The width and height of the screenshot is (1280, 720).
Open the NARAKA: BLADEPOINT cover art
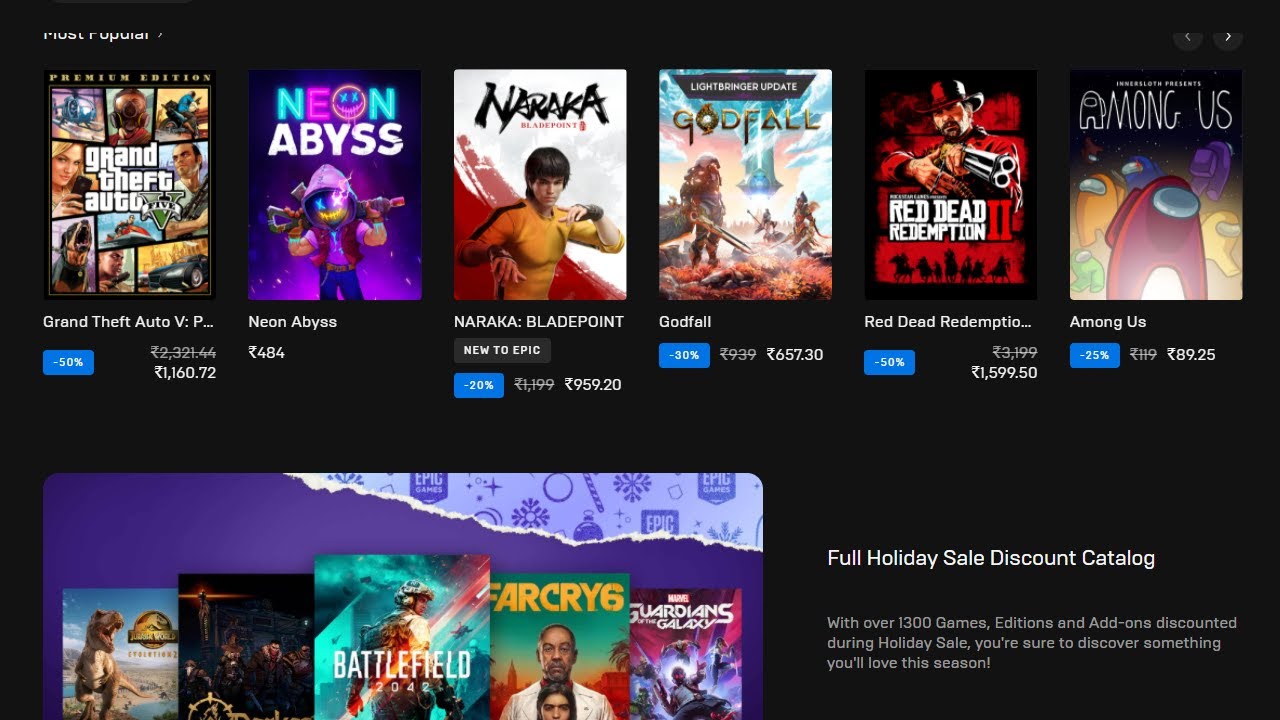coord(540,184)
